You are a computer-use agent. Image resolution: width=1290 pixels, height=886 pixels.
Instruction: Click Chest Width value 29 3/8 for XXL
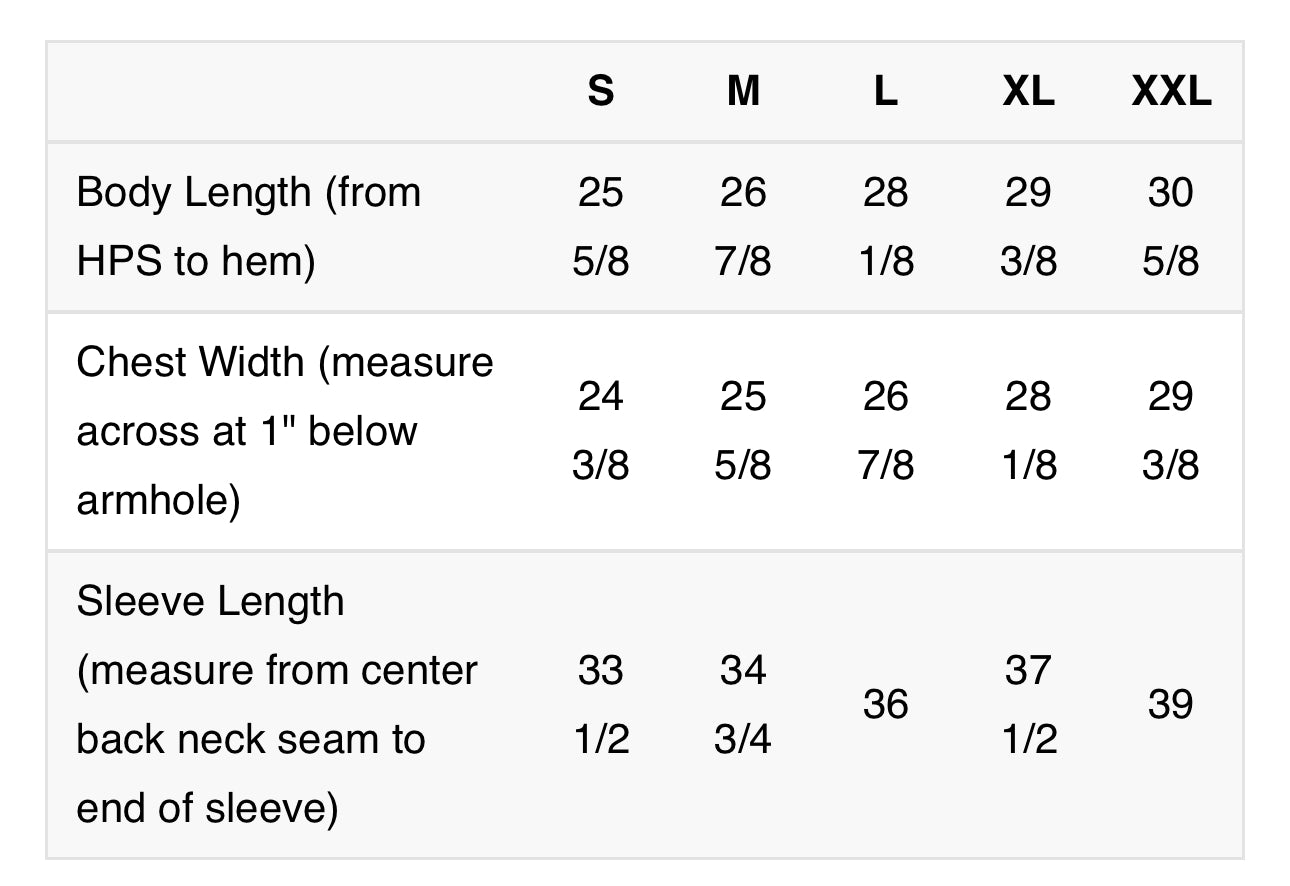coord(1171,431)
